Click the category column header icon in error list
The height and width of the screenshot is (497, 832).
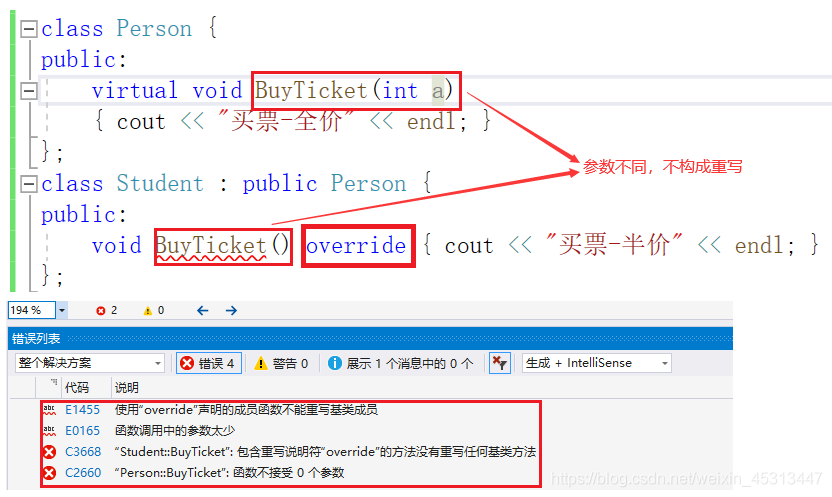pyautogui.click(x=53, y=382)
